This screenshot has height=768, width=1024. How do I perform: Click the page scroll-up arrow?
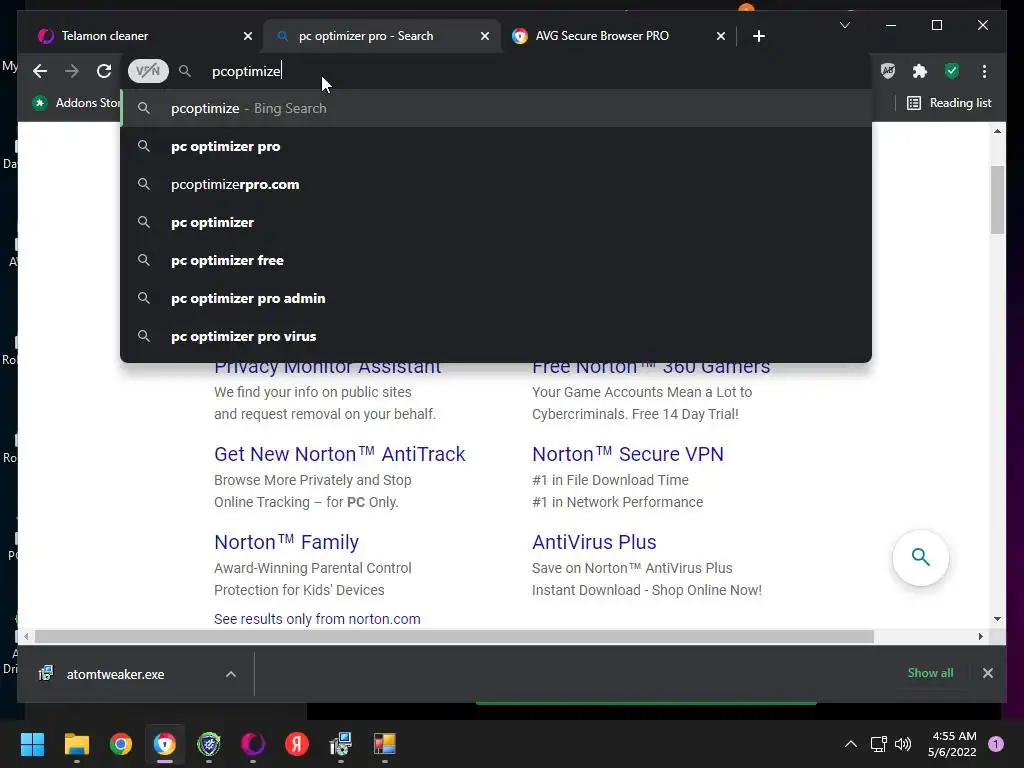[997, 131]
